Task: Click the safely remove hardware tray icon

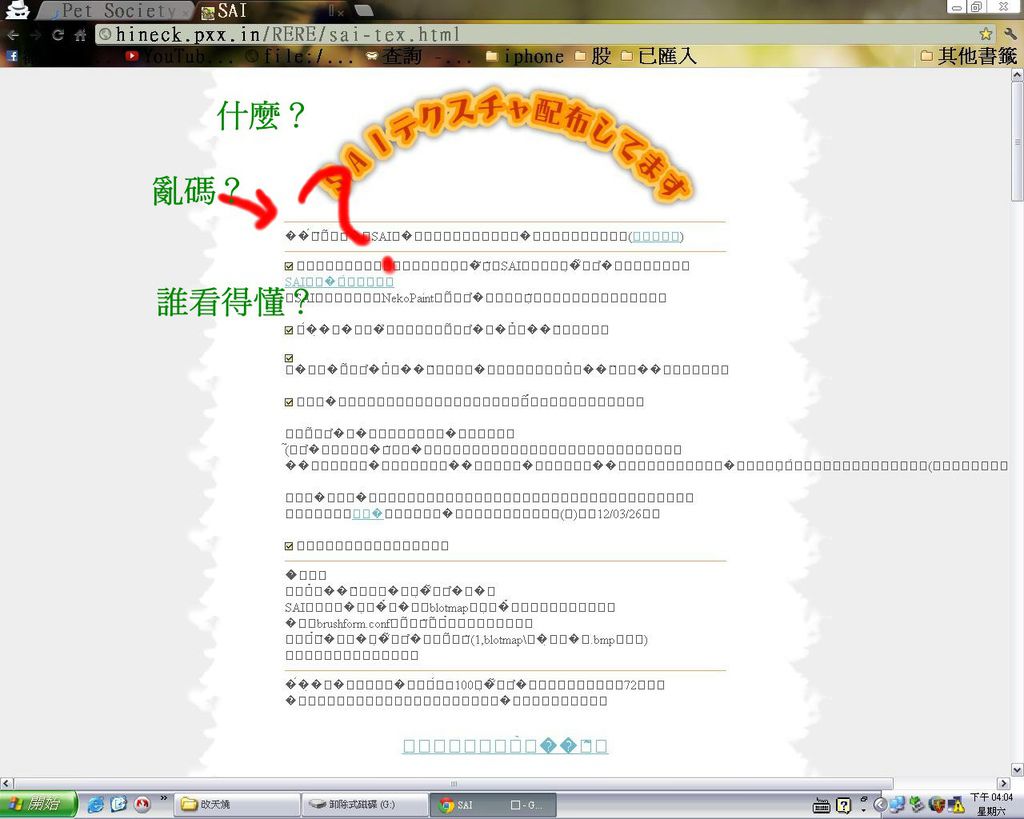Action: point(917,805)
